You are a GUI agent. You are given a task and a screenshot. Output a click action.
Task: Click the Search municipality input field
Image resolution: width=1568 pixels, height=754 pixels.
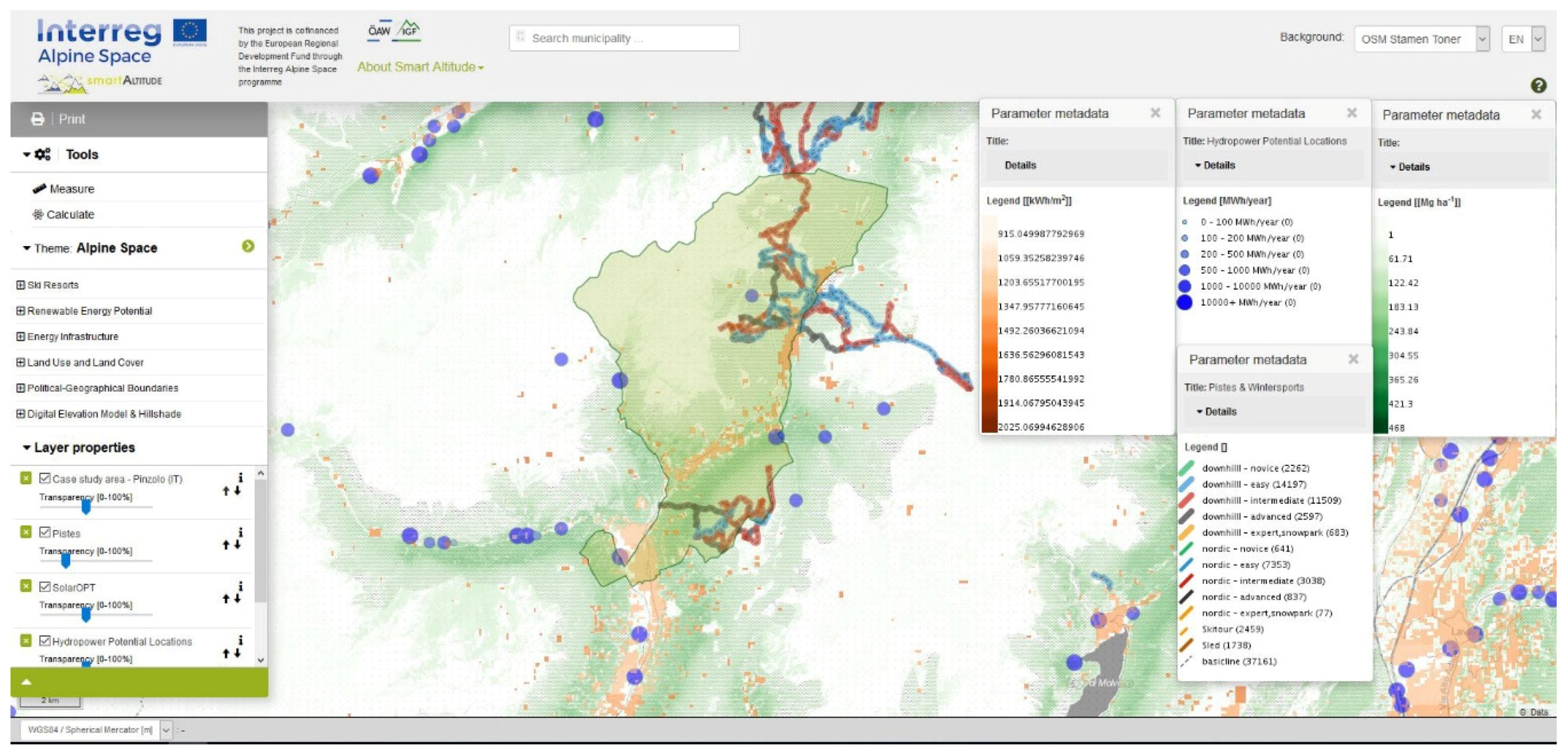[624, 38]
